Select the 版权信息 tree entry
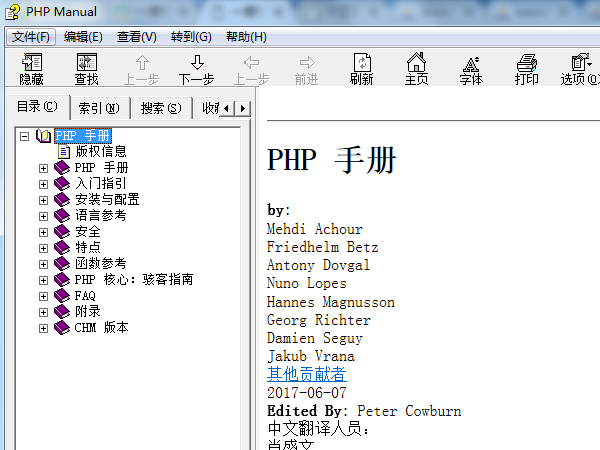Screen dimensions: 600x450 101,152
